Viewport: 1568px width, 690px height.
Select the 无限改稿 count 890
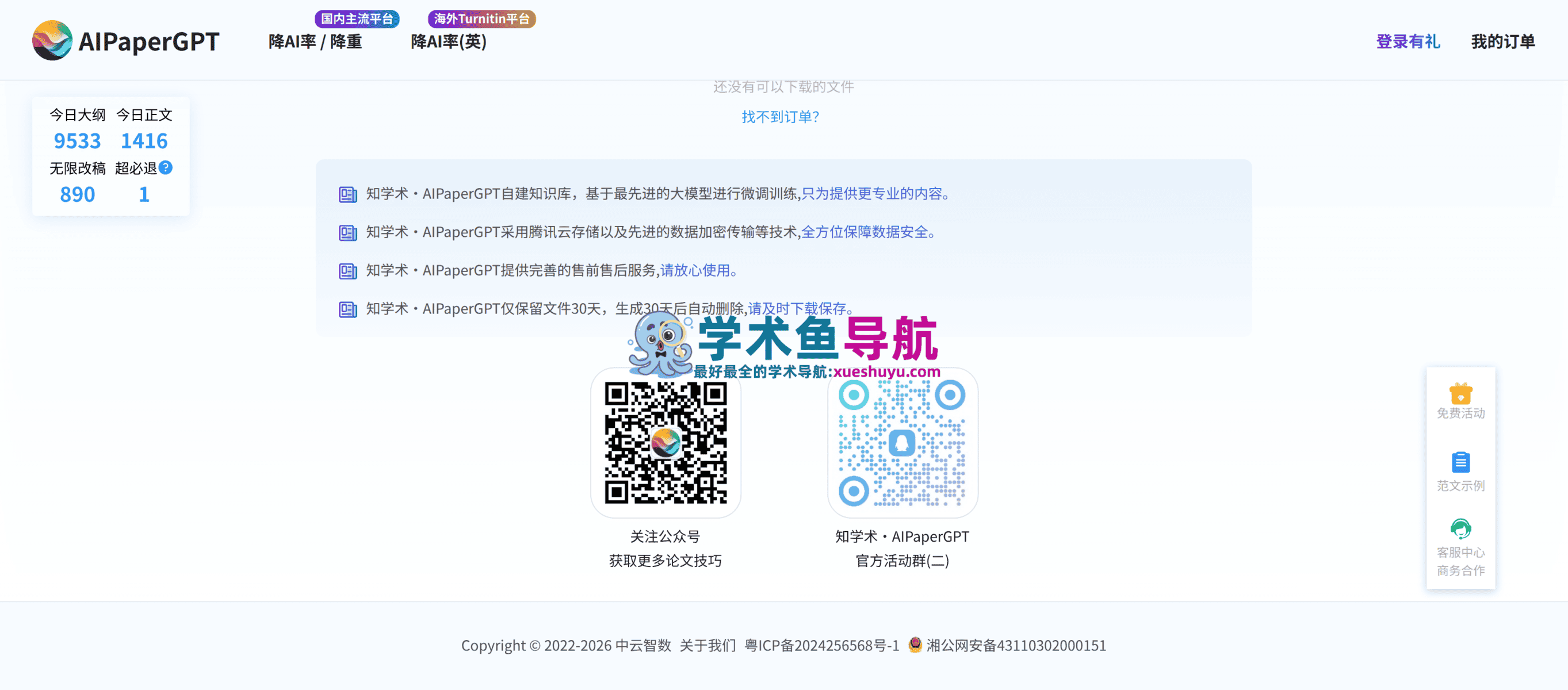coord(77,194)
